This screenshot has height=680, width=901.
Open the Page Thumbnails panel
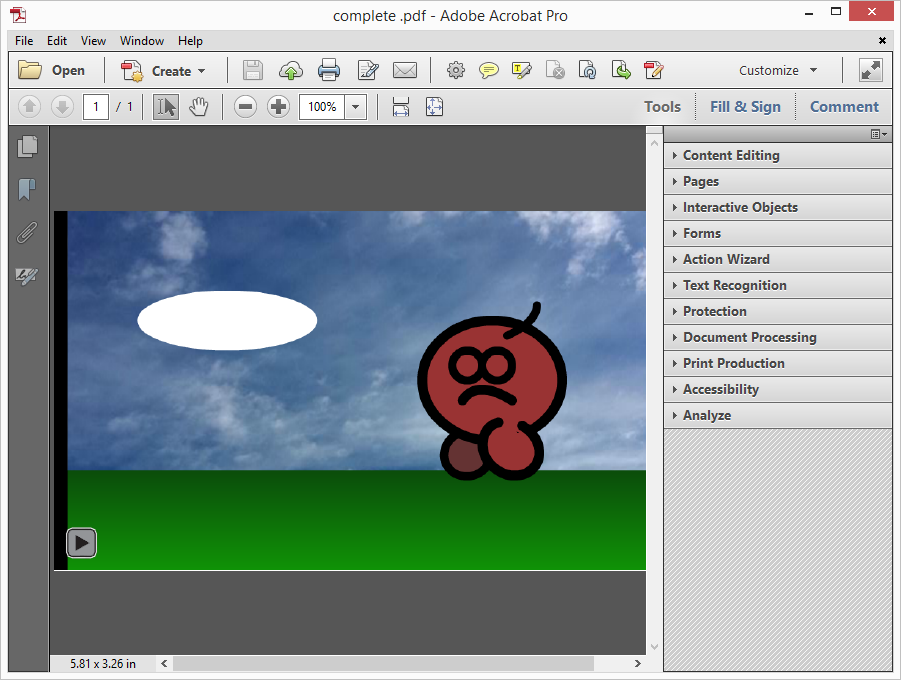coord(27,147)
